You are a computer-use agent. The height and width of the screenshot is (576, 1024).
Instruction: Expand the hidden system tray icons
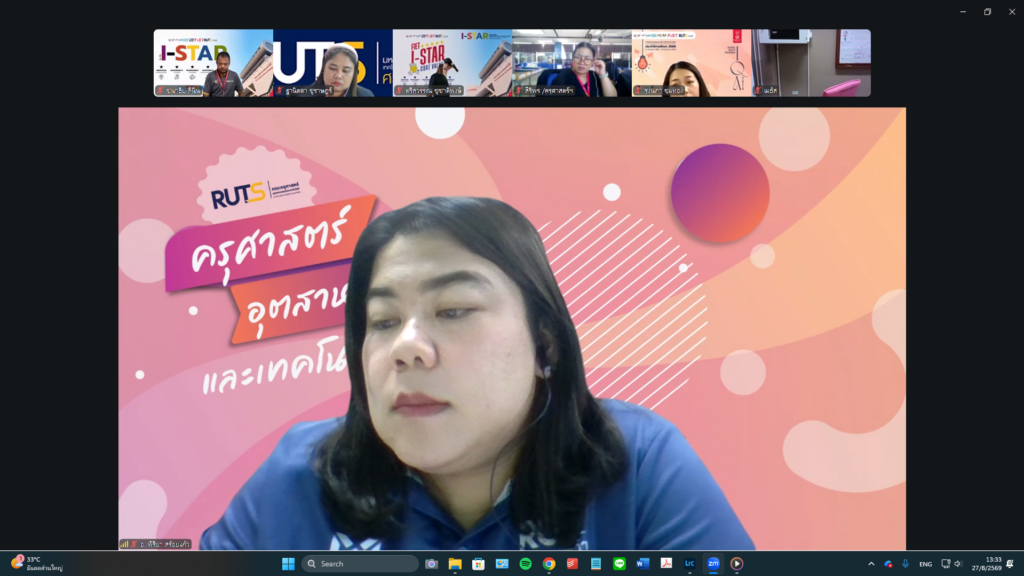(871, 564)
